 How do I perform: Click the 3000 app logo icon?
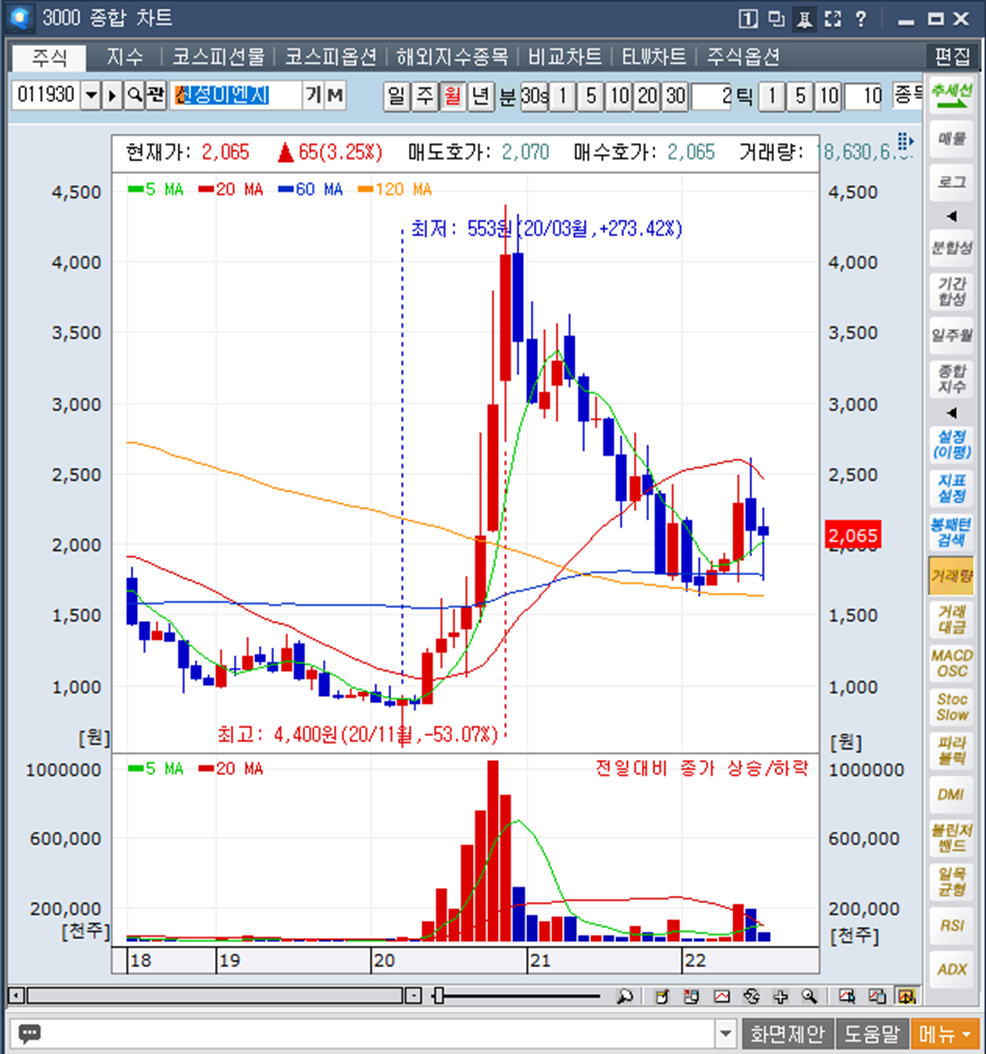tap(20, 18)
